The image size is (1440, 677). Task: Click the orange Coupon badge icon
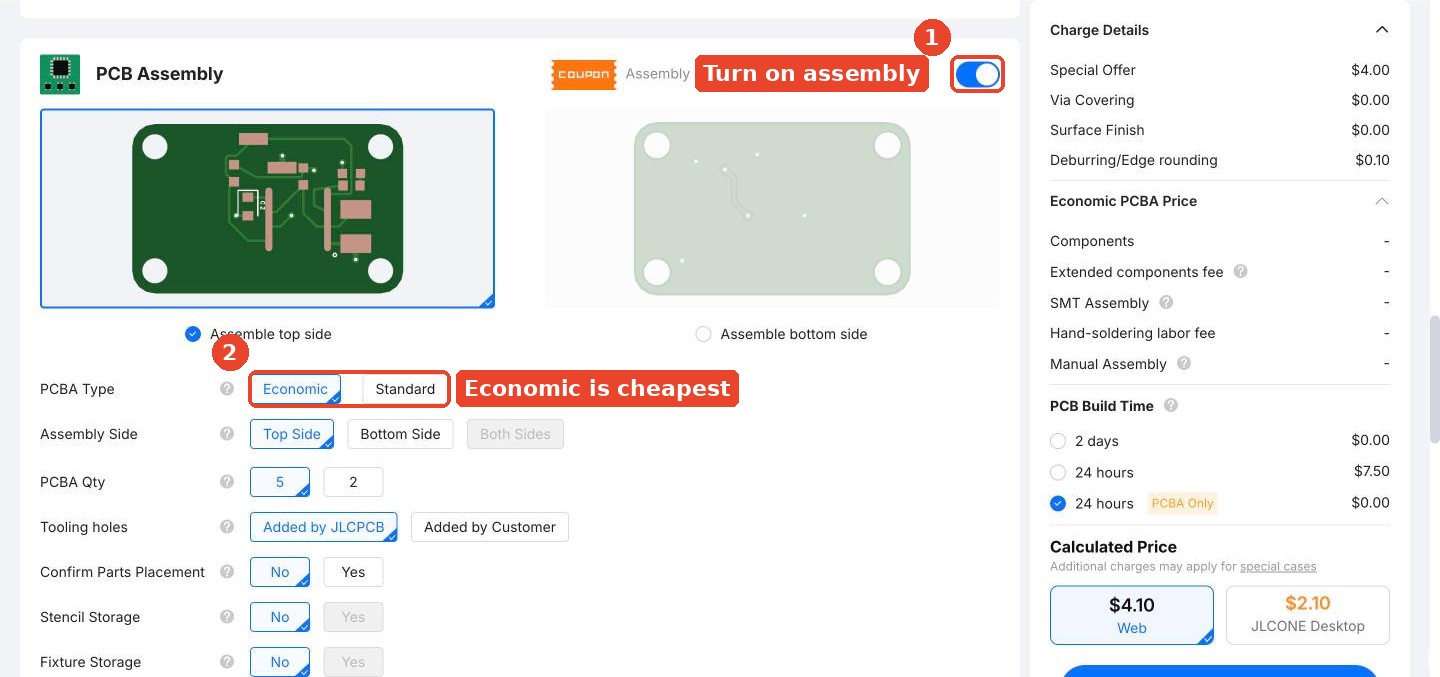(x=584, y=74)
